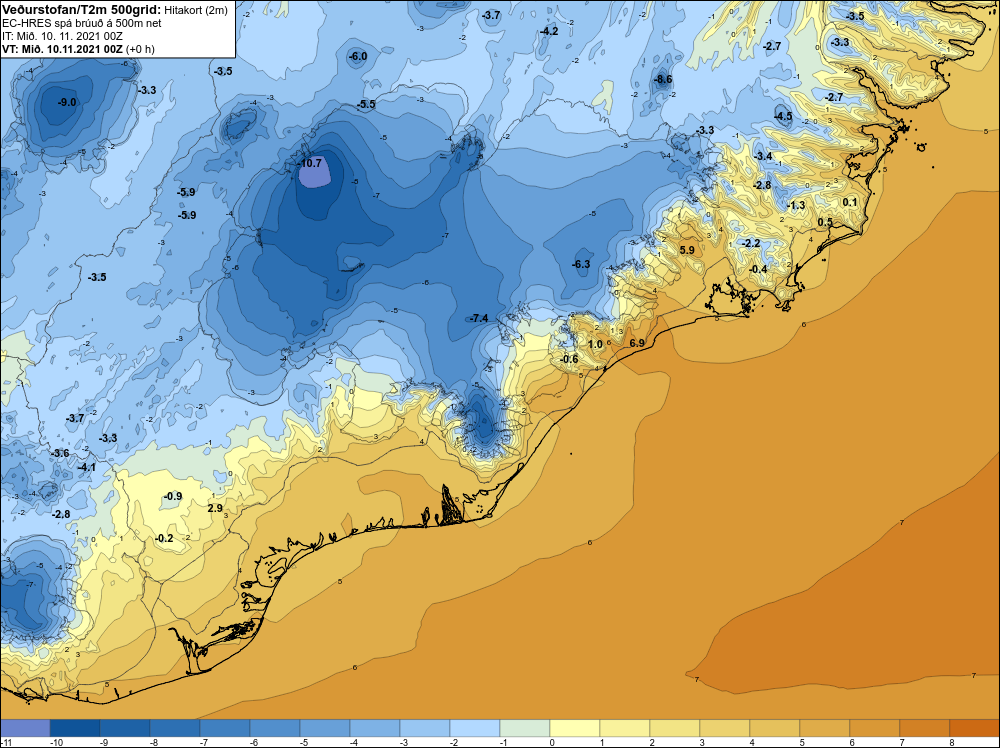Click the -4.5 temperature label
The height and width of the screenshot is (748, 1000).
point(783,116)
